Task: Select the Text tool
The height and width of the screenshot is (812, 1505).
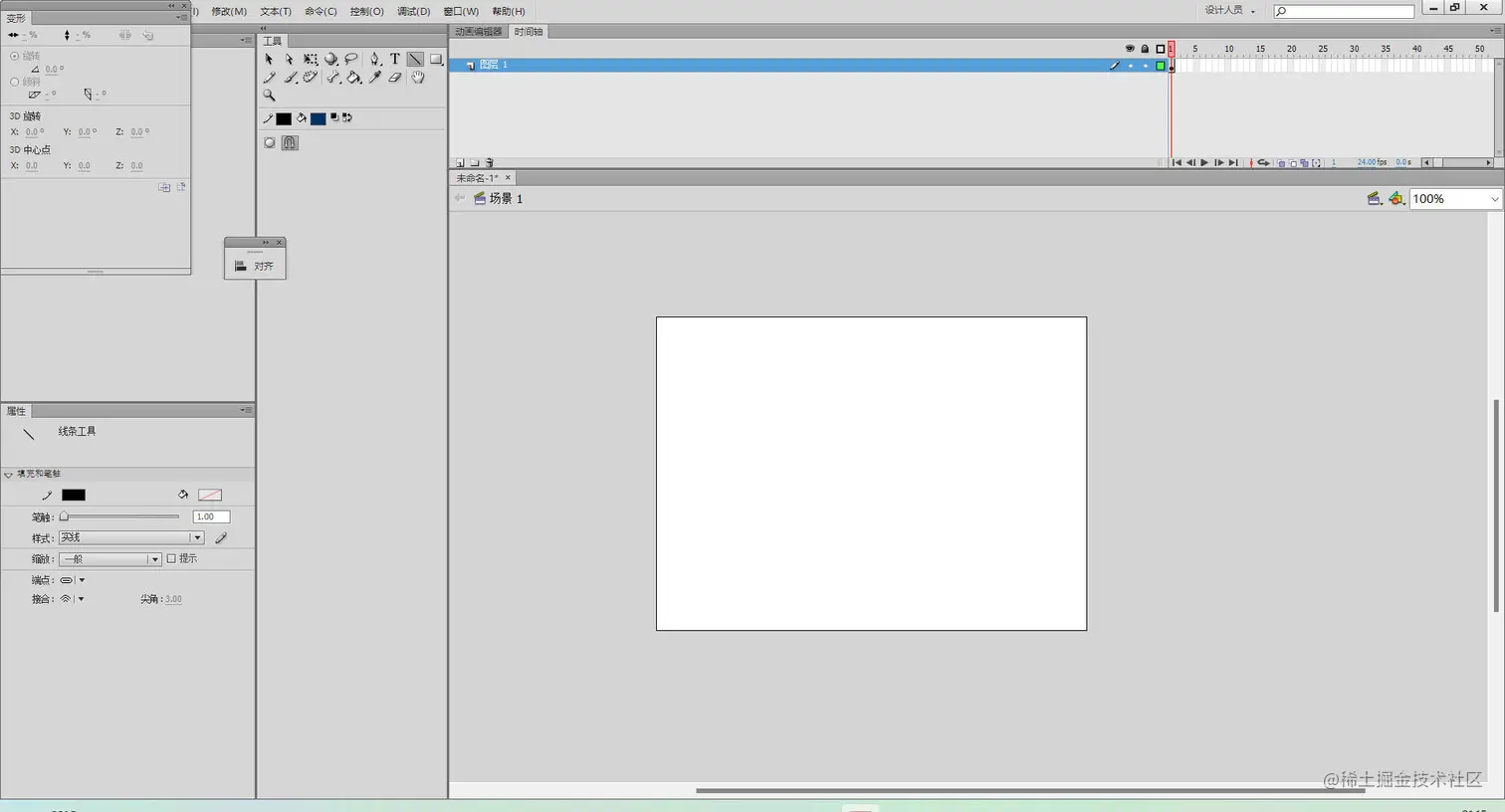Action: (395, 60)
